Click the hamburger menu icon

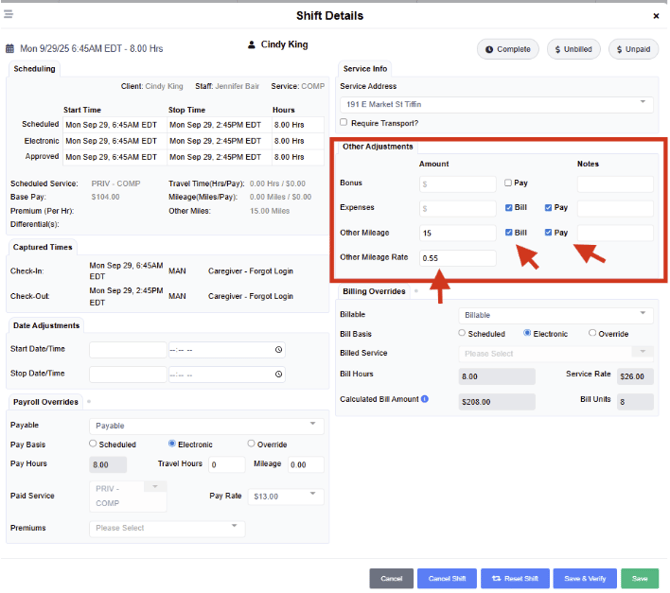9,14
